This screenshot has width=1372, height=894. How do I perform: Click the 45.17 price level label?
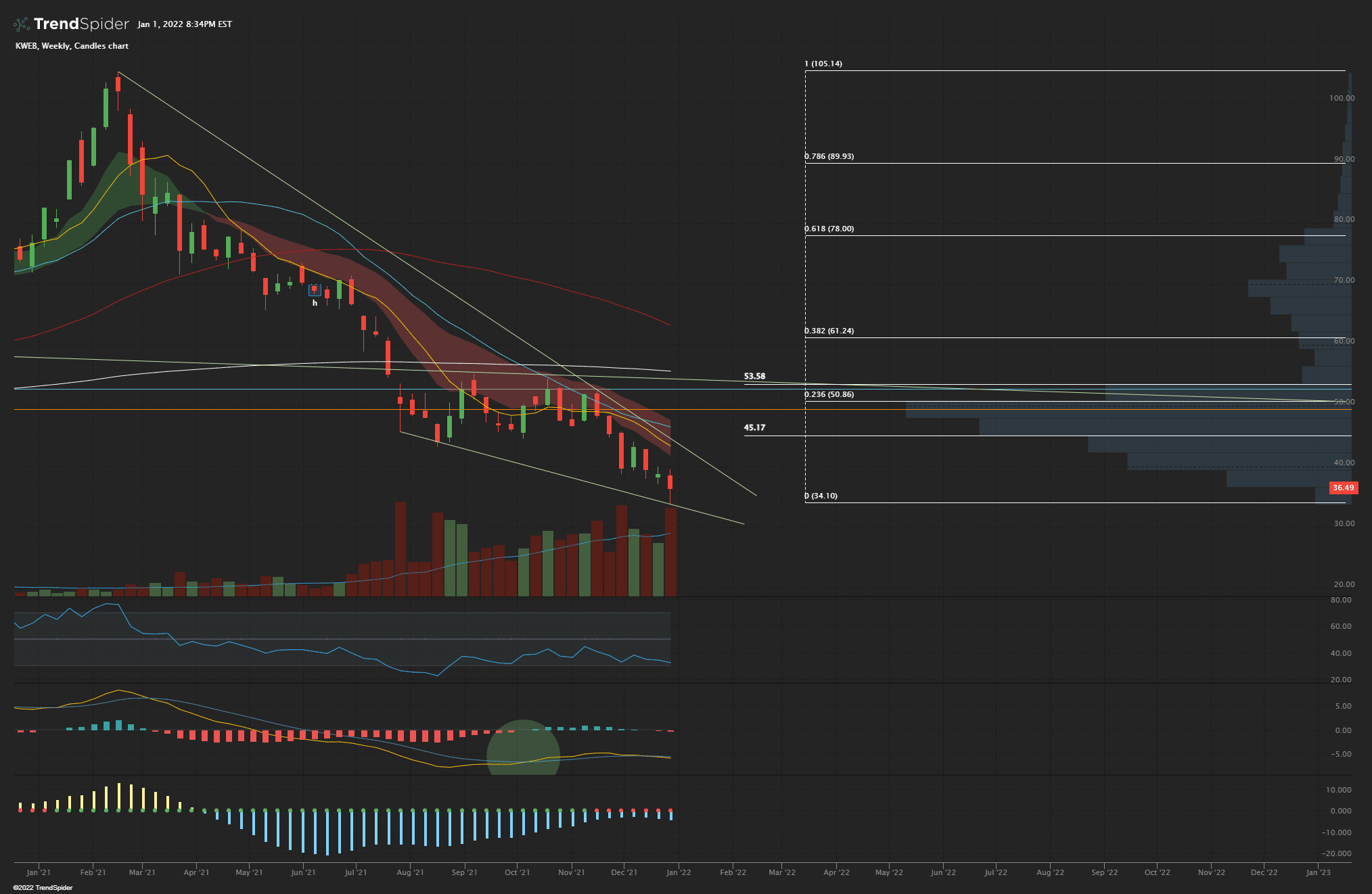tap(754, 427)
